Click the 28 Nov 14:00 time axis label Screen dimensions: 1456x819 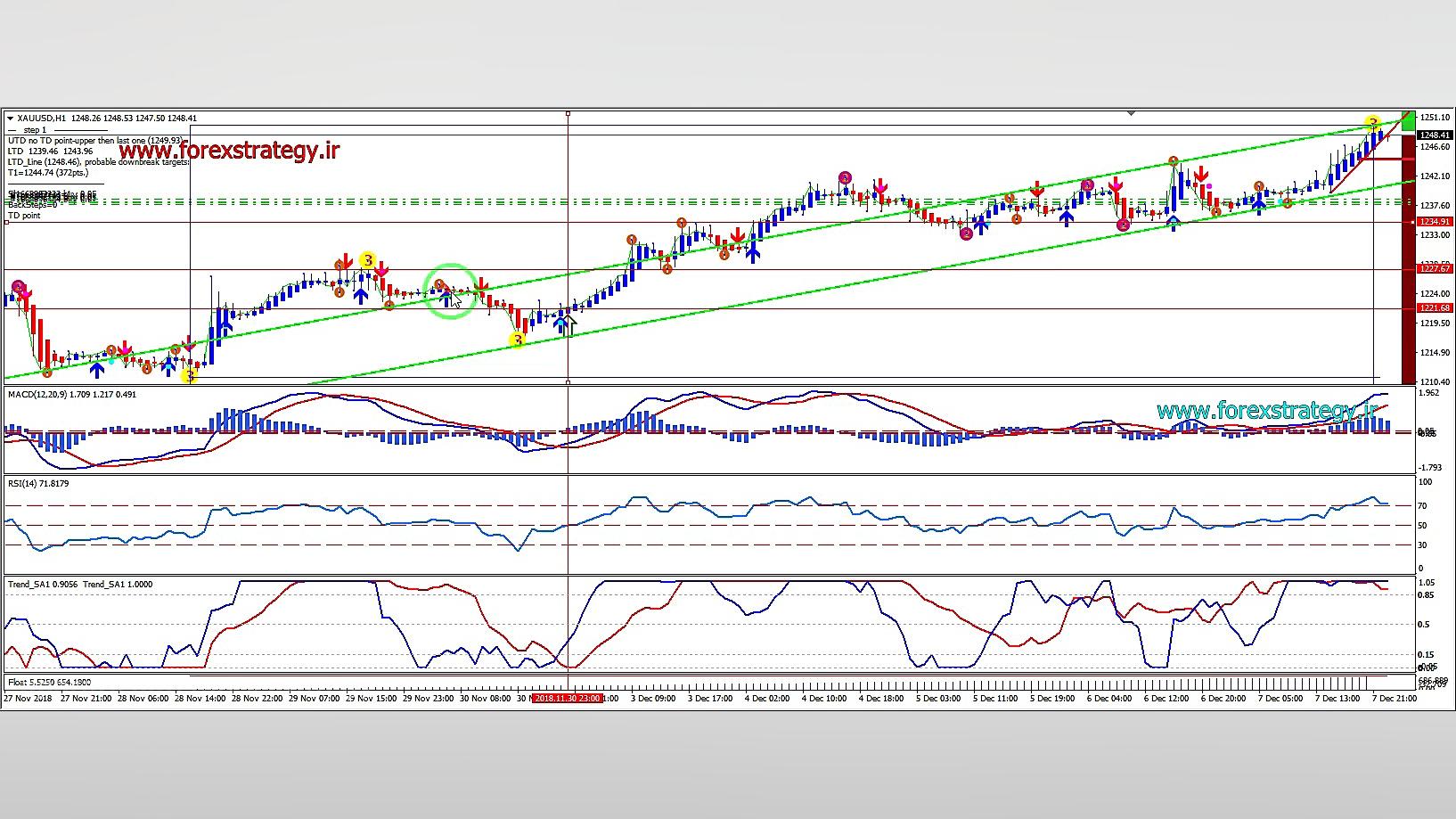pyautogui.click(x=200, y=699)
